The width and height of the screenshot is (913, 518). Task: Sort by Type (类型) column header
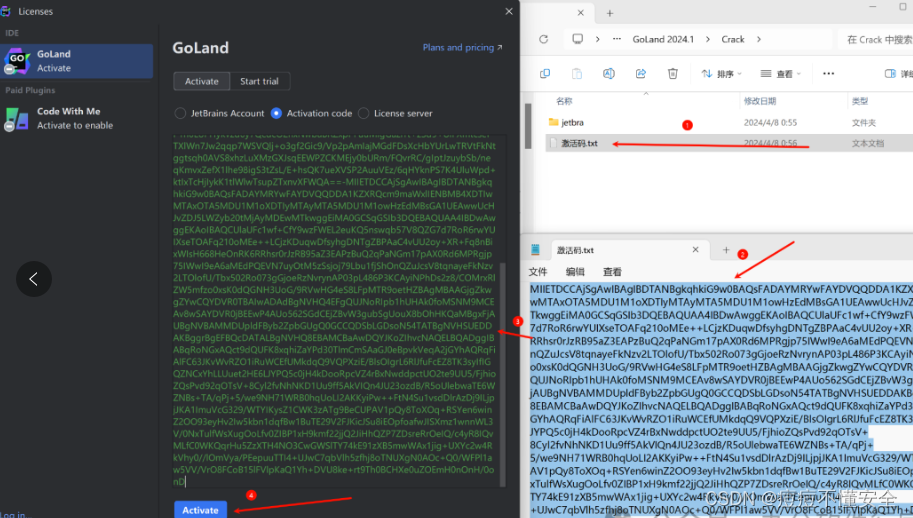(x=860, y=101)
